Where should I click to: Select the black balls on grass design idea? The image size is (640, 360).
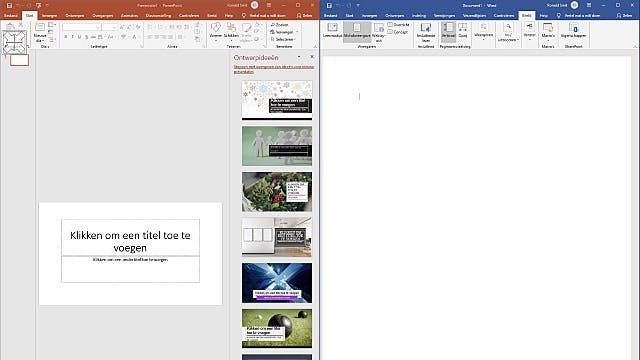click(x=277, y=329)
